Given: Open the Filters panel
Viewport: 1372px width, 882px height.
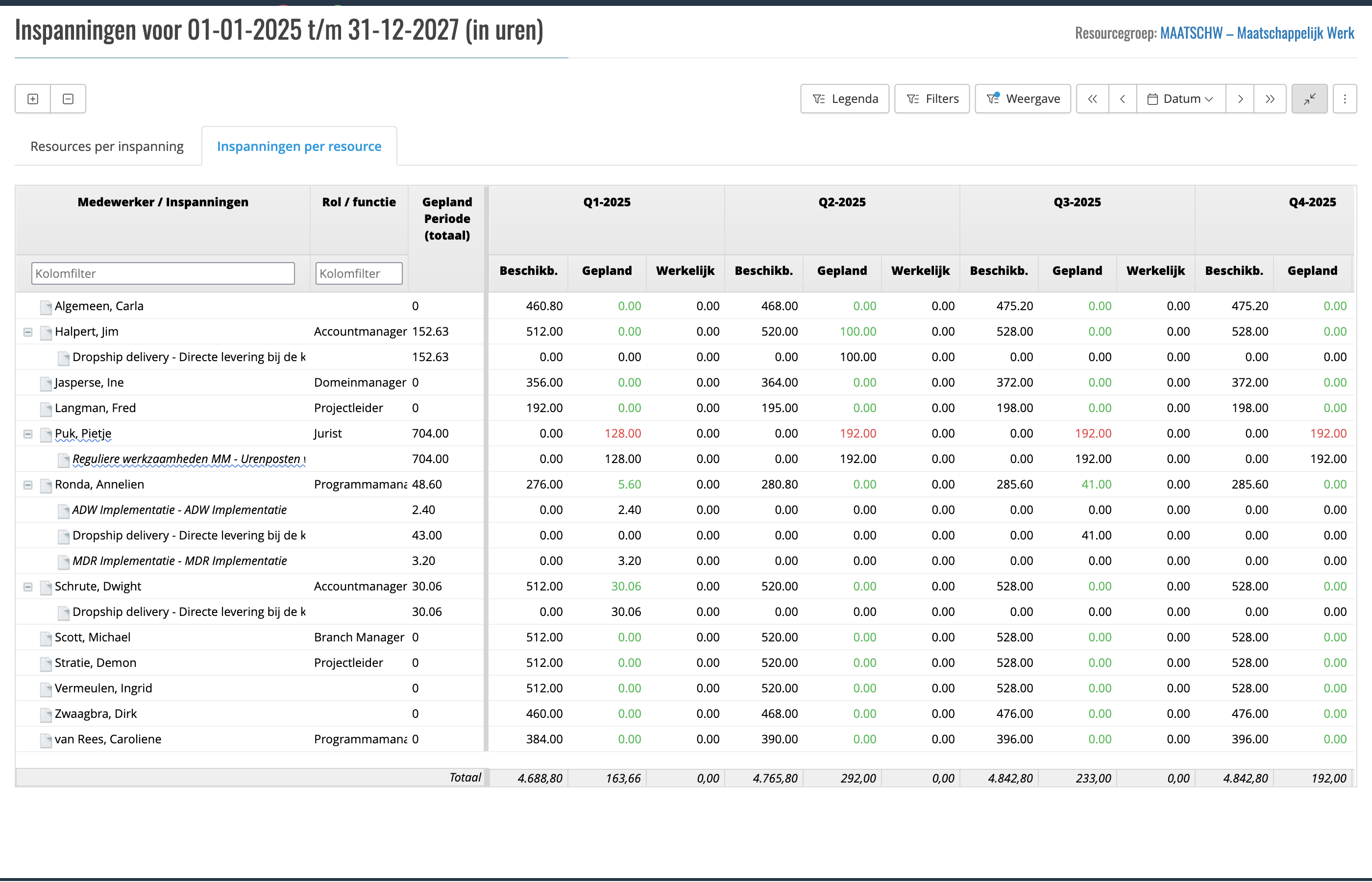Looking at the screenshot, I should click(x=931, y=99).
